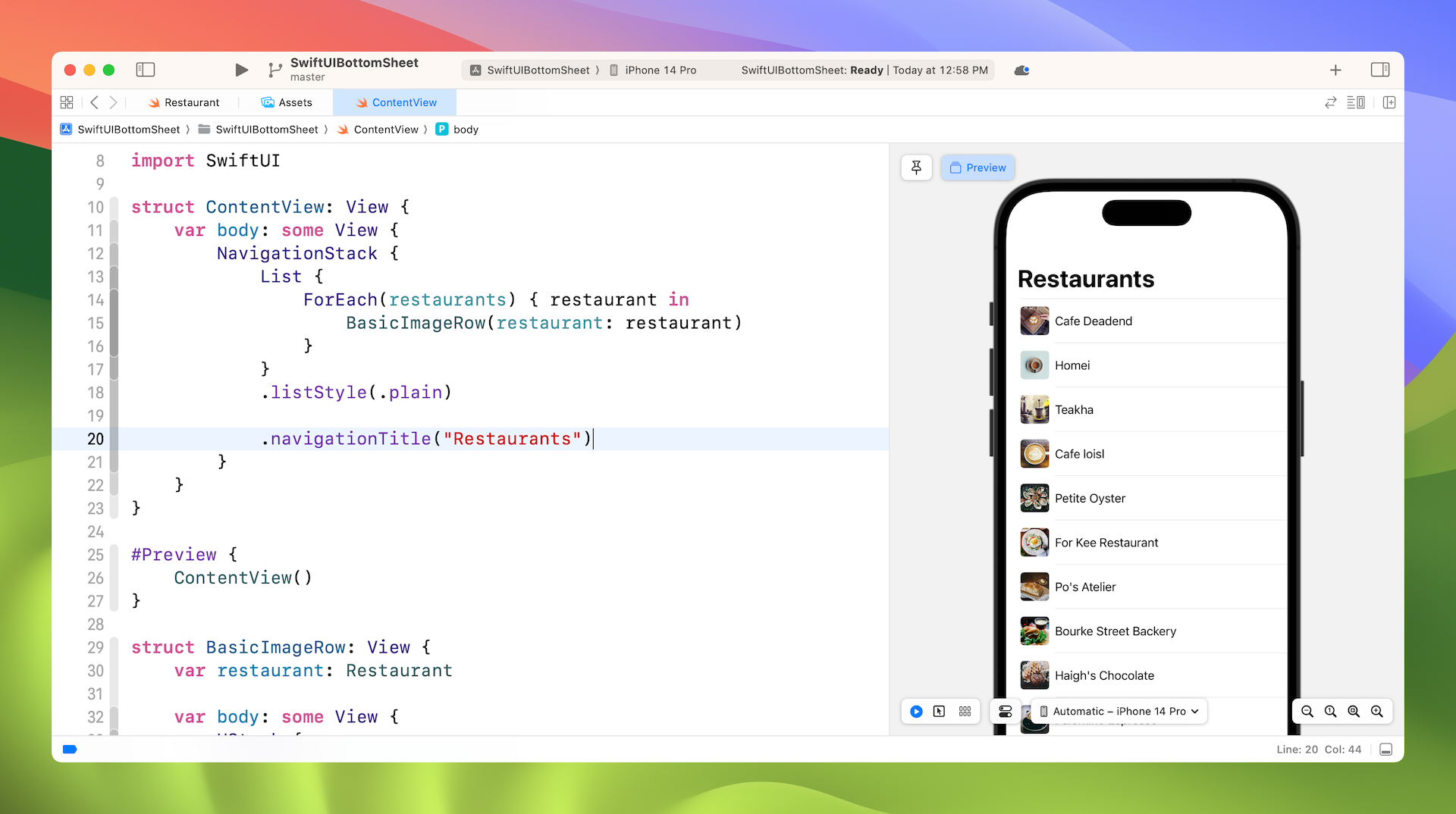Viewport: 1456px width, 814px height.
Task: Toggle the inspector panel on right
Action: 1380,70
